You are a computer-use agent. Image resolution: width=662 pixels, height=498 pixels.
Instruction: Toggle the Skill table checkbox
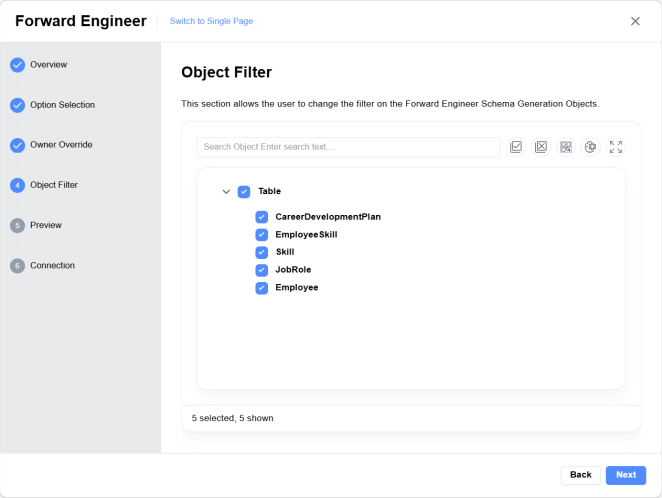[x=262, y=252]
